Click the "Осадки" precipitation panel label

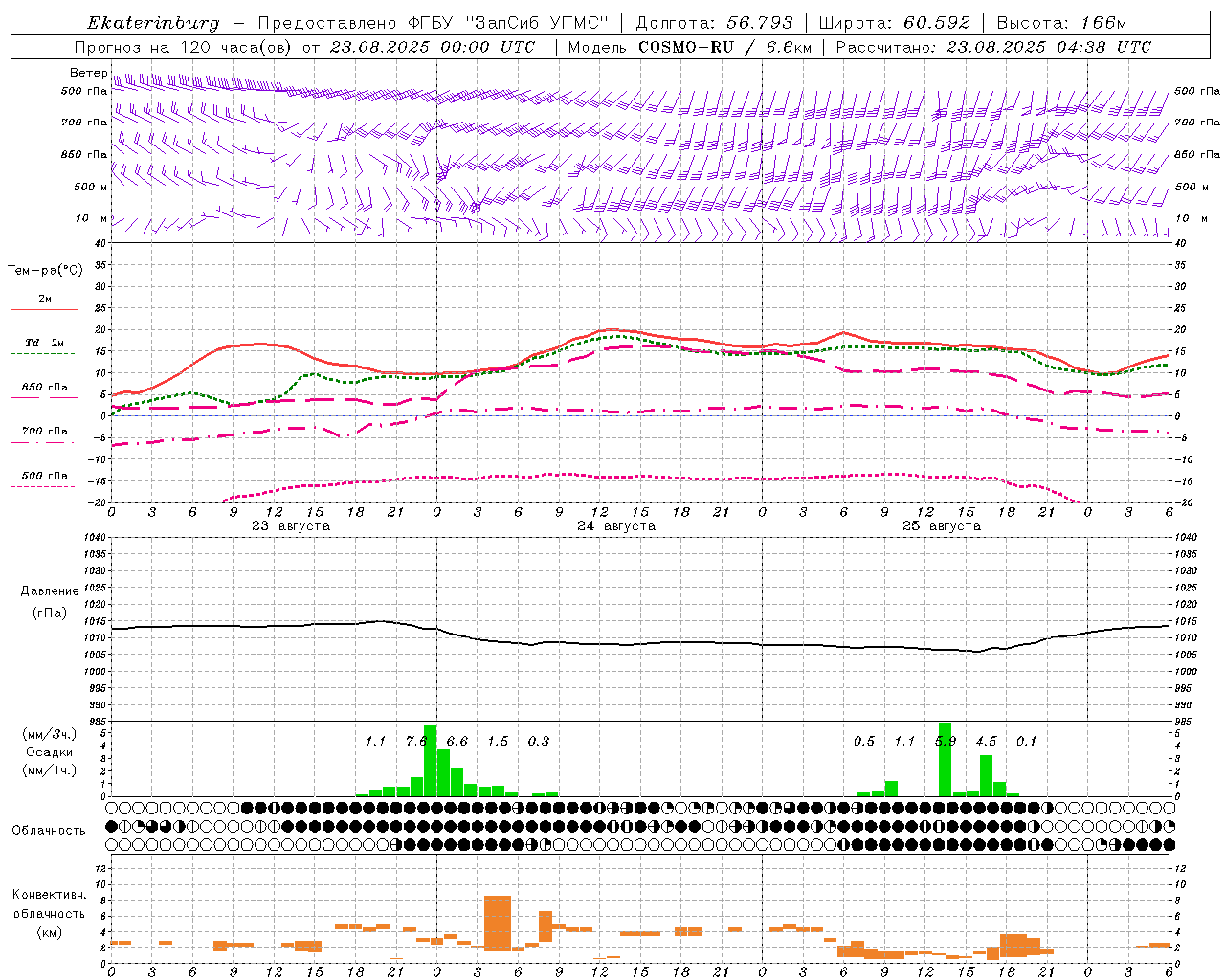pos(49,752)
